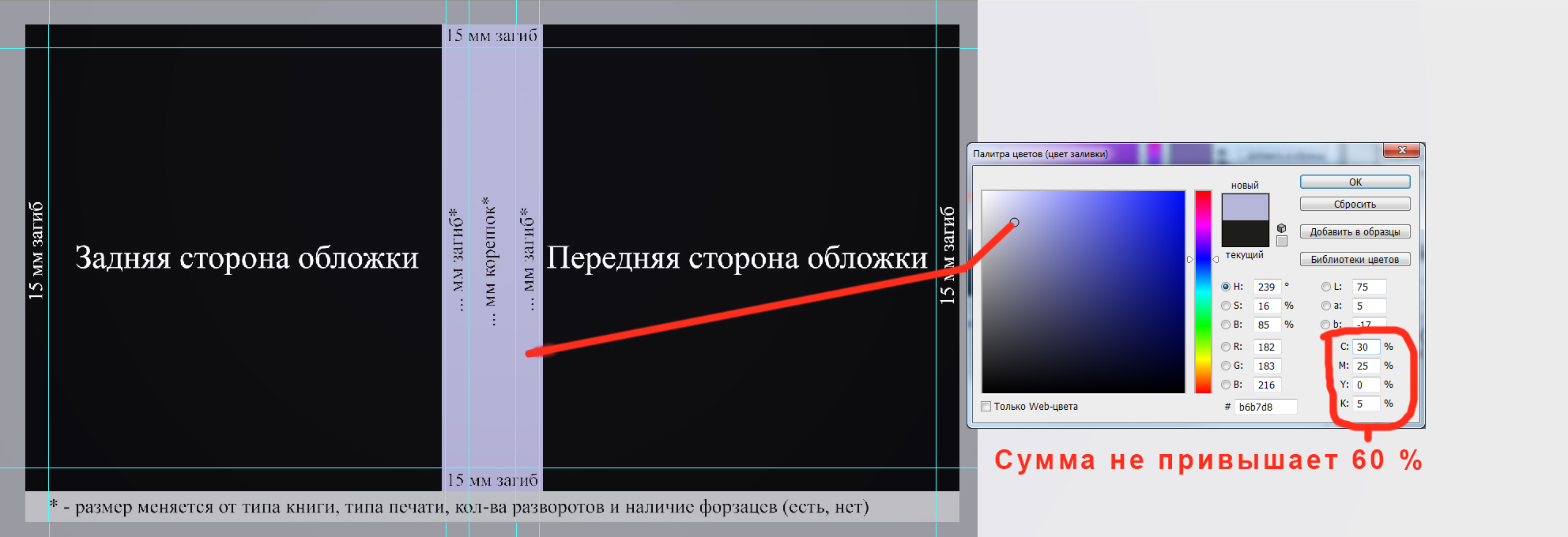This screenshot has height=537, width=1568.
Task: Select the L lightness radio button
Action: (x=1326, y=287)
